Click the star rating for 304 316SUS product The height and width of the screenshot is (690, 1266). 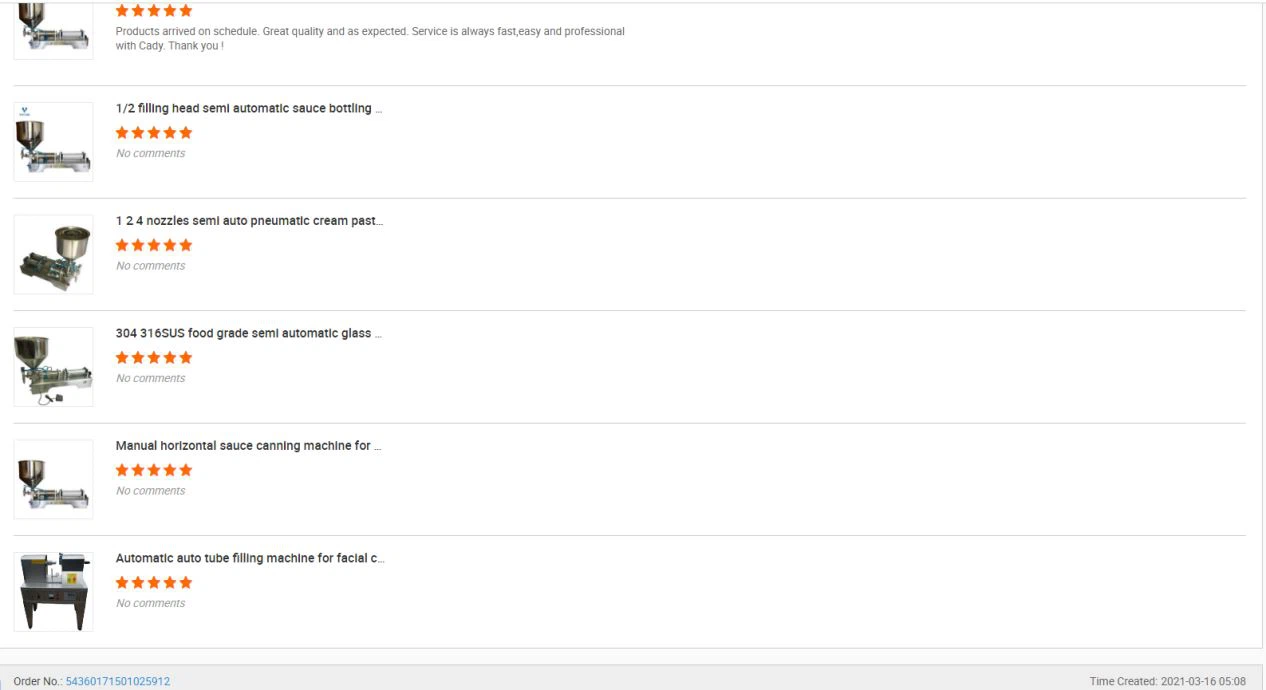coord(154,358)
